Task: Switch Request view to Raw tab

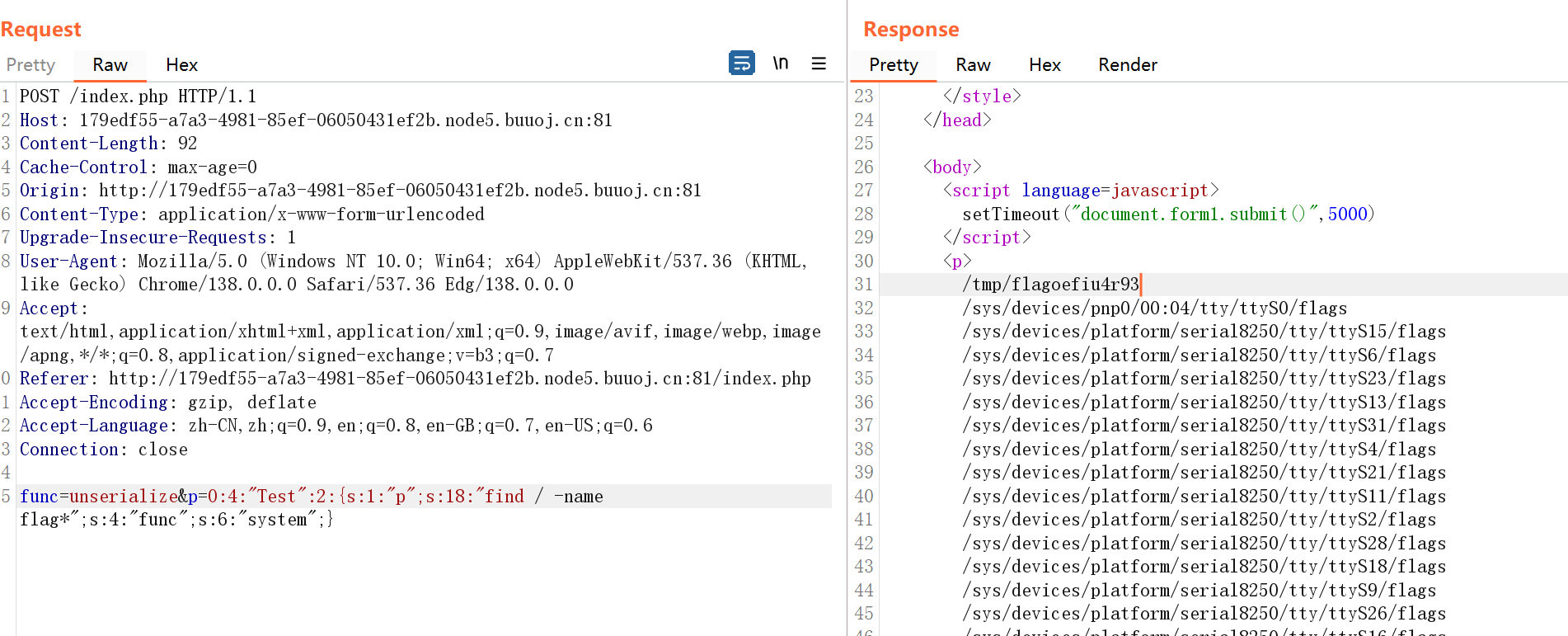Action: [x=110, y=65]
